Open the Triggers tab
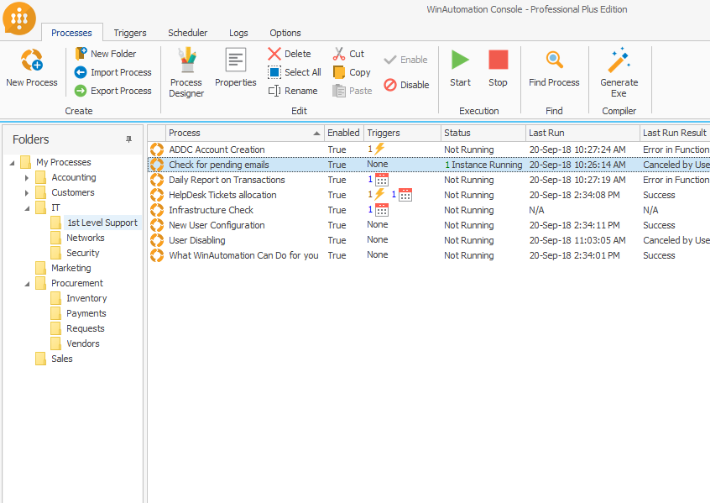The width and height of the screenshot is (710, 503). click(130, 33)
